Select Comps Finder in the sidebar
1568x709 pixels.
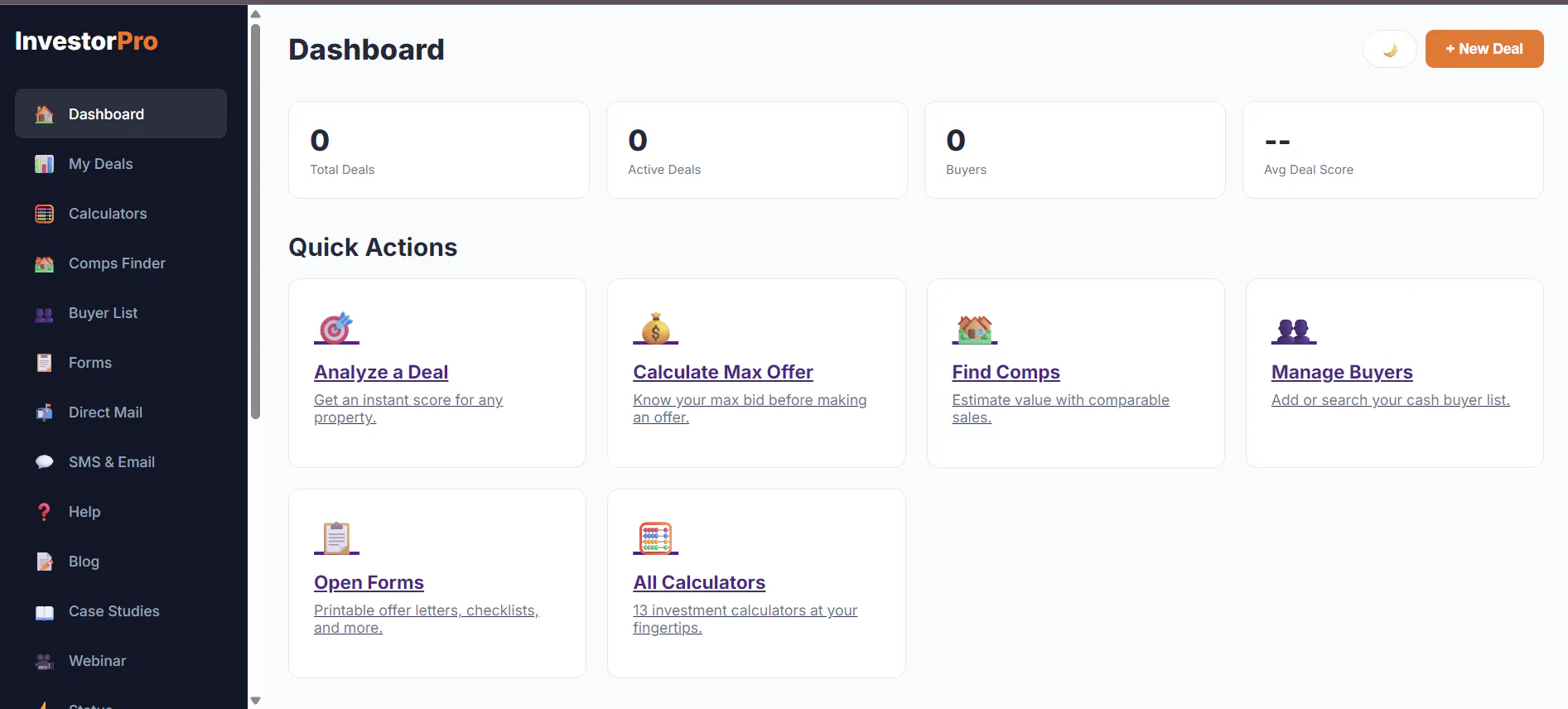click(x=121, y=263)
